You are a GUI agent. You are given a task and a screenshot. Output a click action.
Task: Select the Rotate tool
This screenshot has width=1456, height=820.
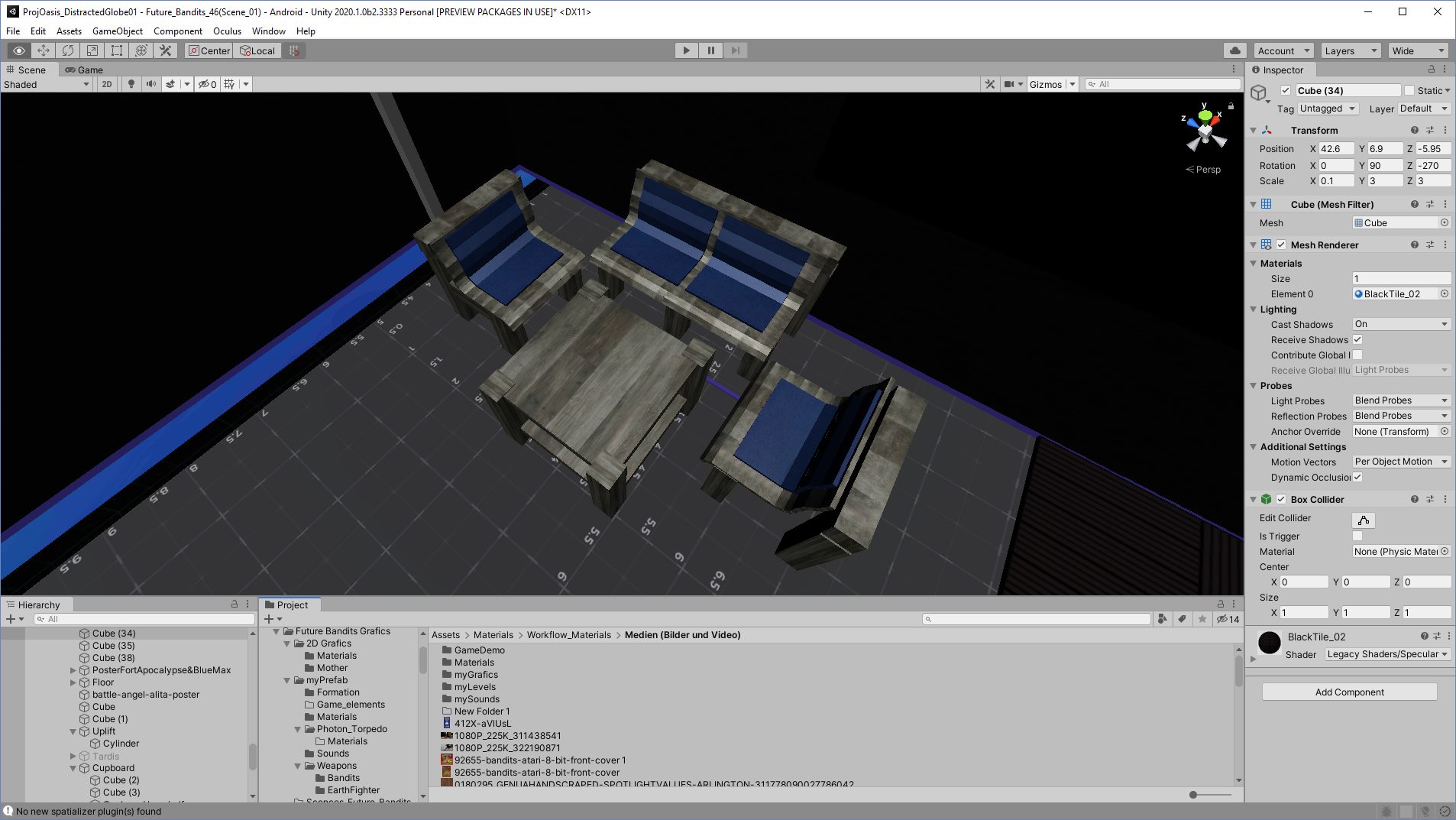(x=68, y=50)
